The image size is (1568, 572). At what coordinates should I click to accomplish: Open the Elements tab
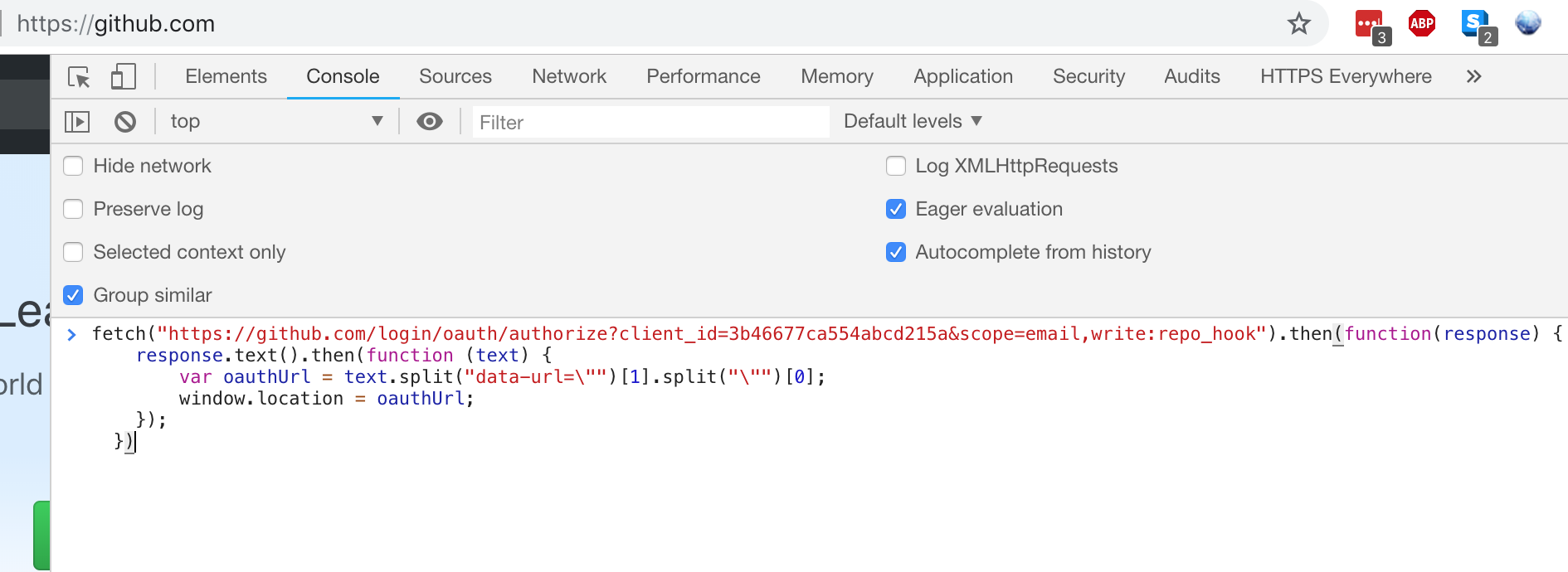[x=226, y=76]
